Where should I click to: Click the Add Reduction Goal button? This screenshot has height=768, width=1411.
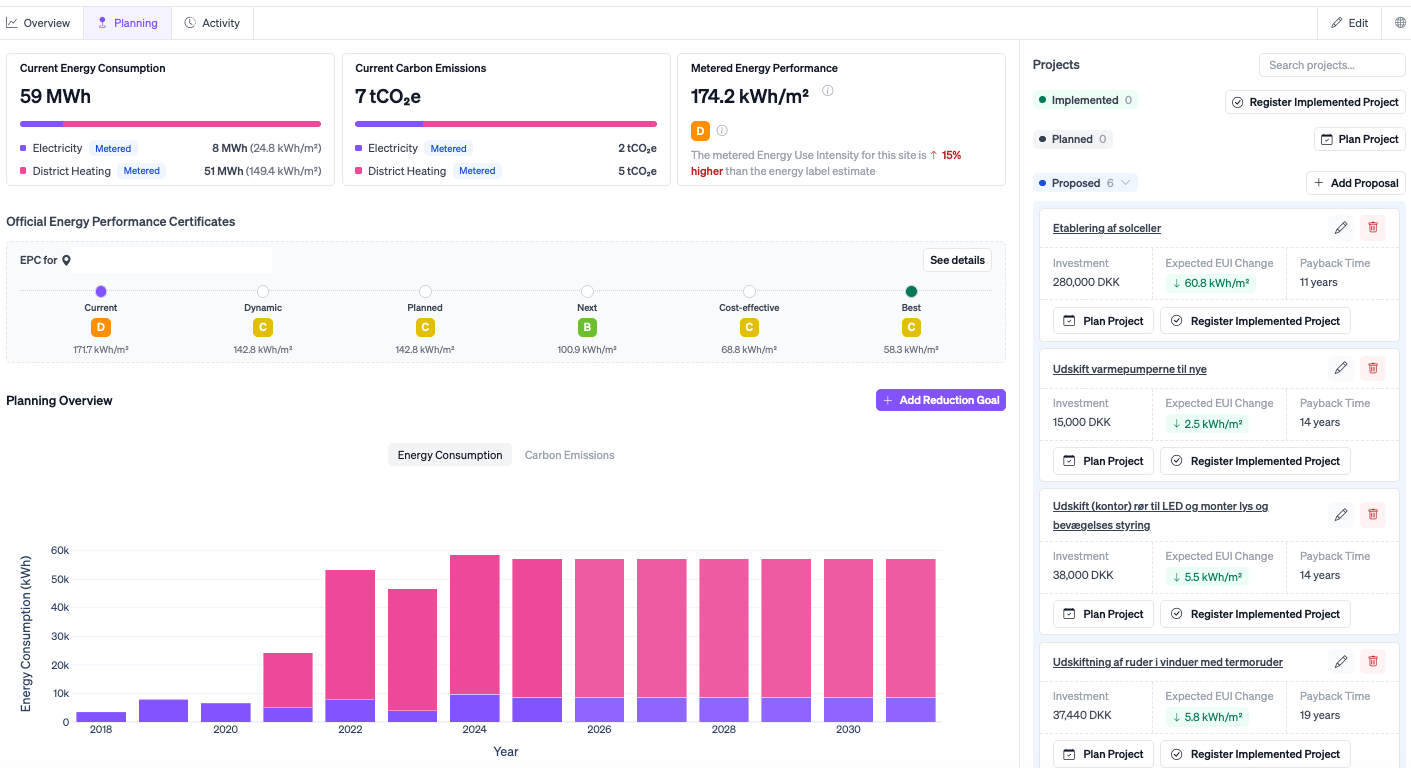coord(940,400)
